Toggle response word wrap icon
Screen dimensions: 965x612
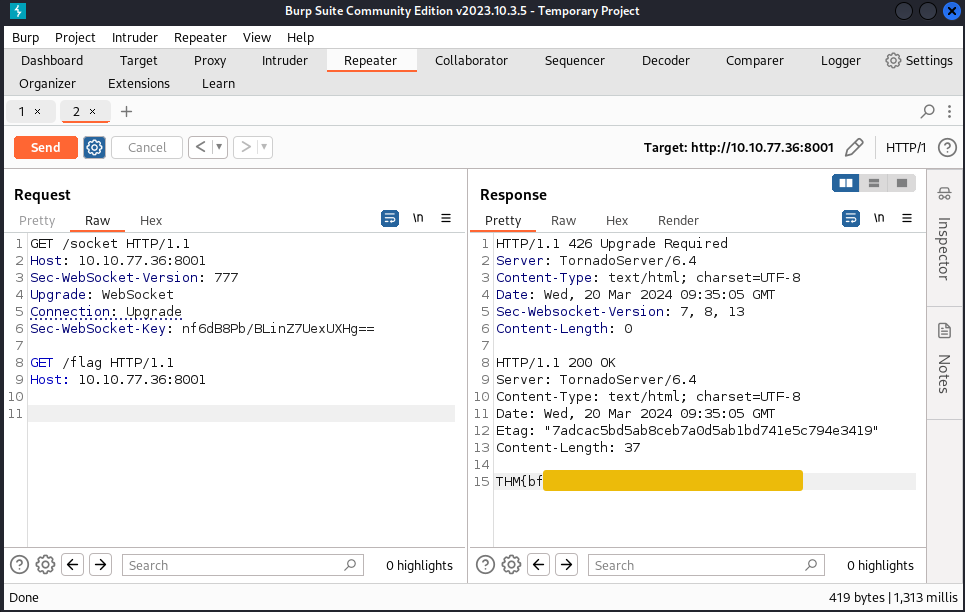851,218
